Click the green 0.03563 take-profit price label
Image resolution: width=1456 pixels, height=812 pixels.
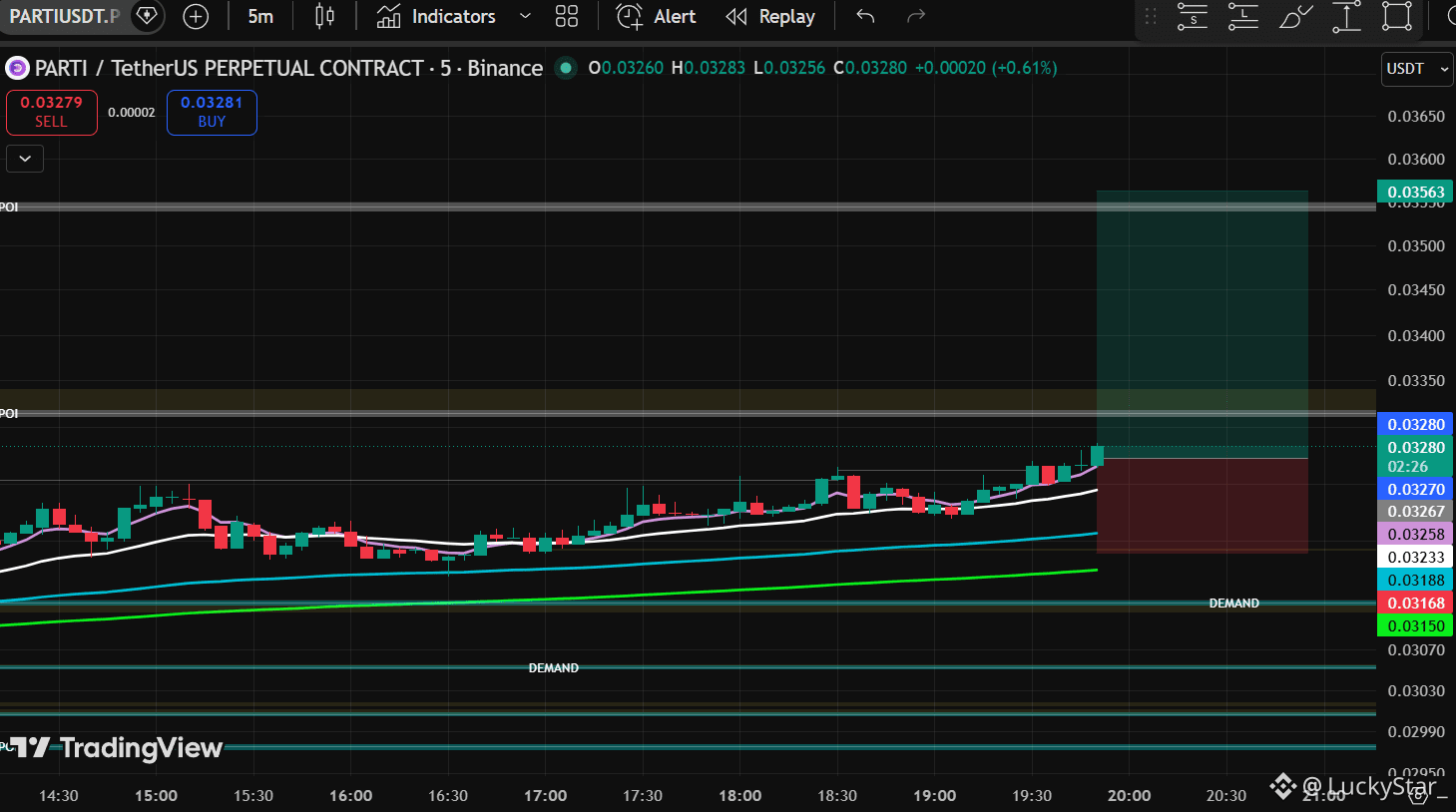pos(1415,192)
